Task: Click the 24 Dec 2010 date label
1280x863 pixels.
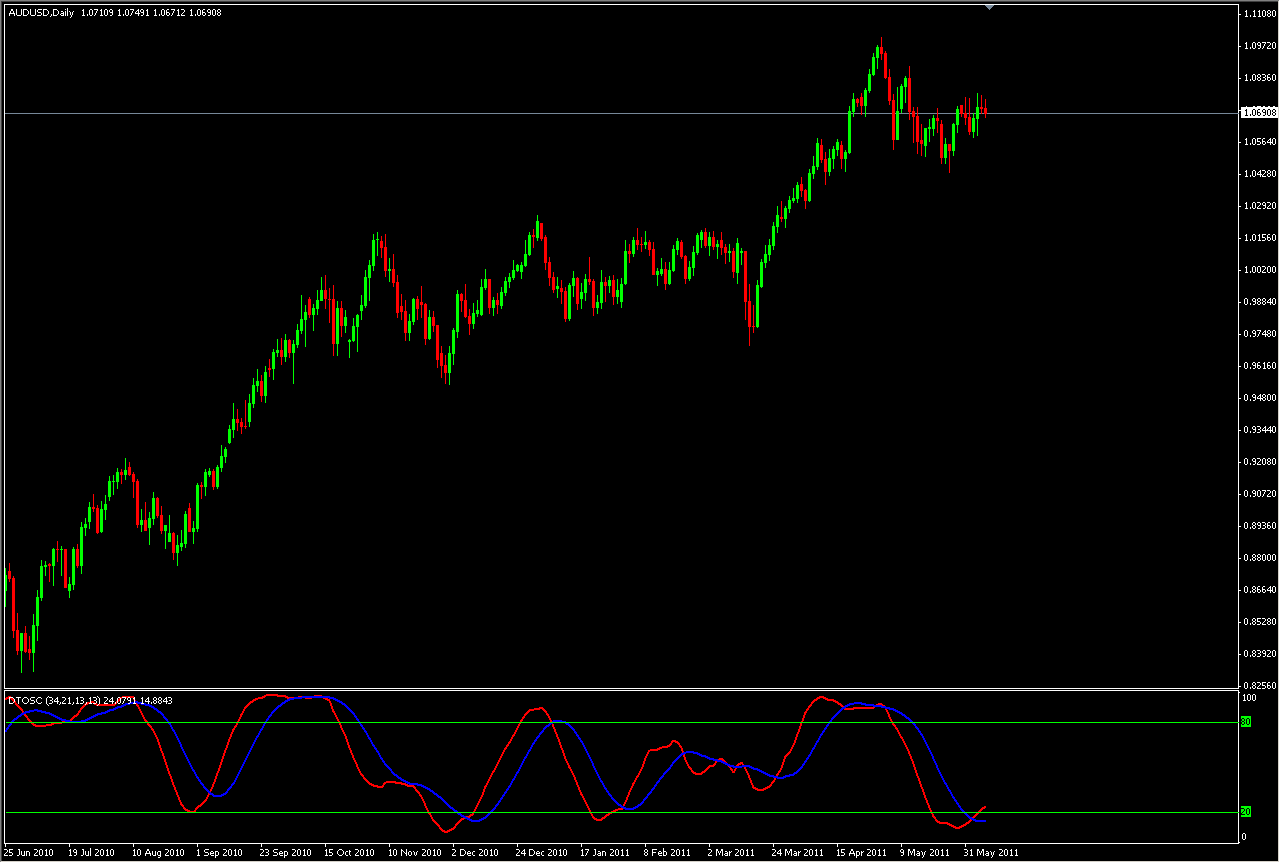Action: (x=541, y=853)
